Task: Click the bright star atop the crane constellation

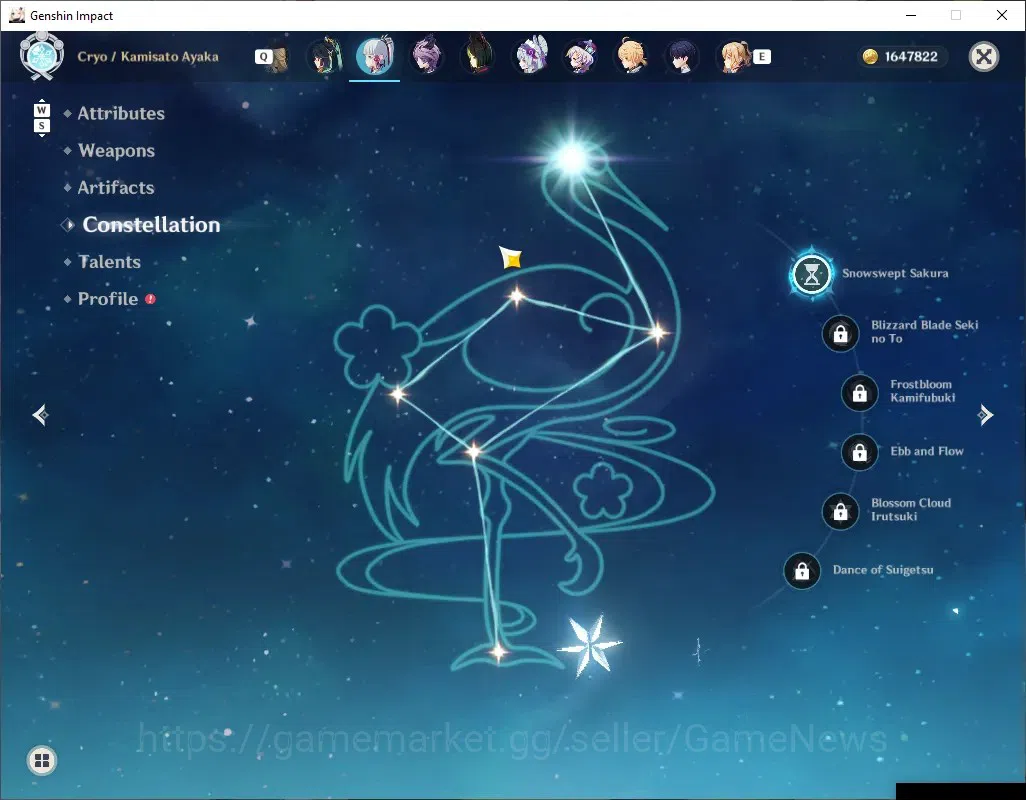Action: [x=573, y=158]
